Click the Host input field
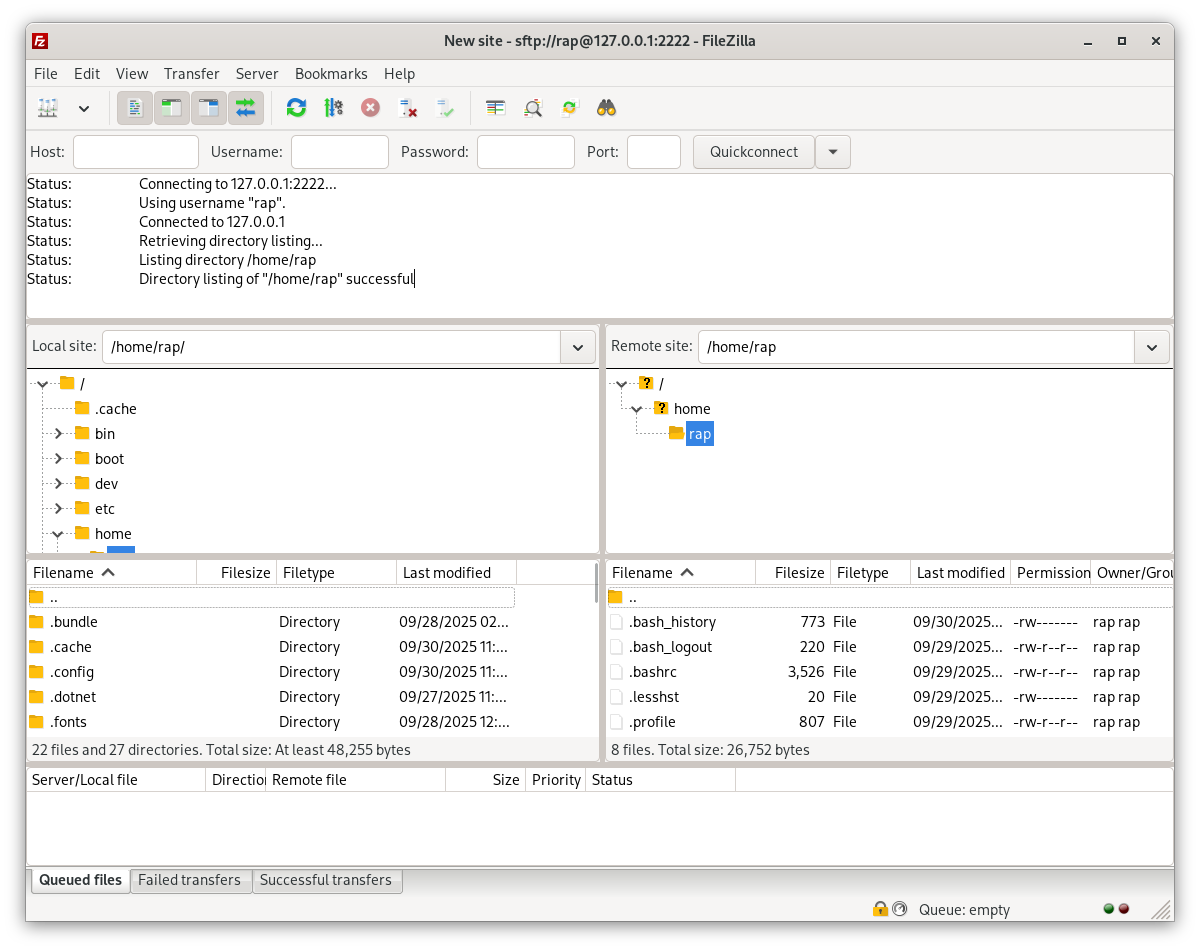 [x=136, y=152]
